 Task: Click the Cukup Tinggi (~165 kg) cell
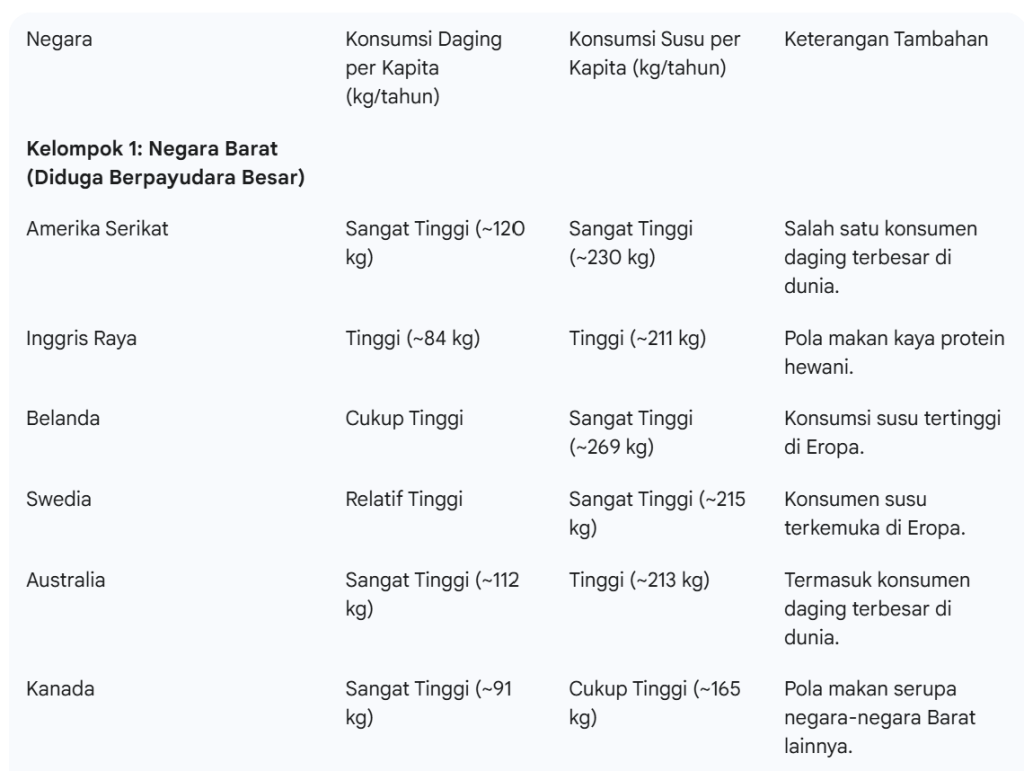click(654, 703)
